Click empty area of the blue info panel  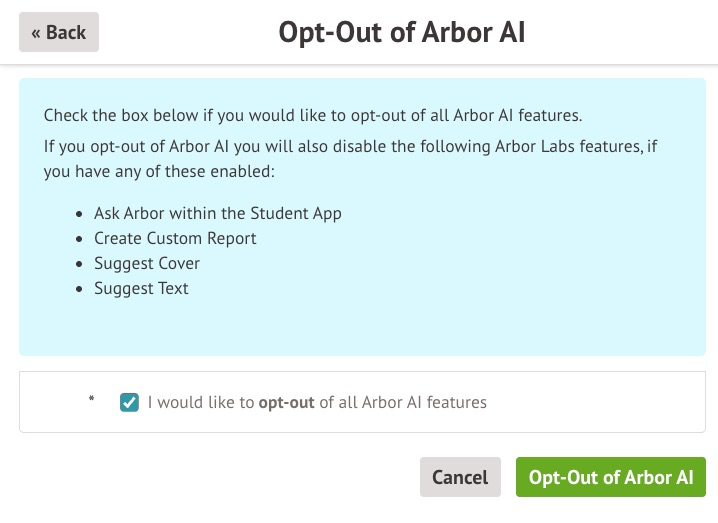[x=500, y=270]
